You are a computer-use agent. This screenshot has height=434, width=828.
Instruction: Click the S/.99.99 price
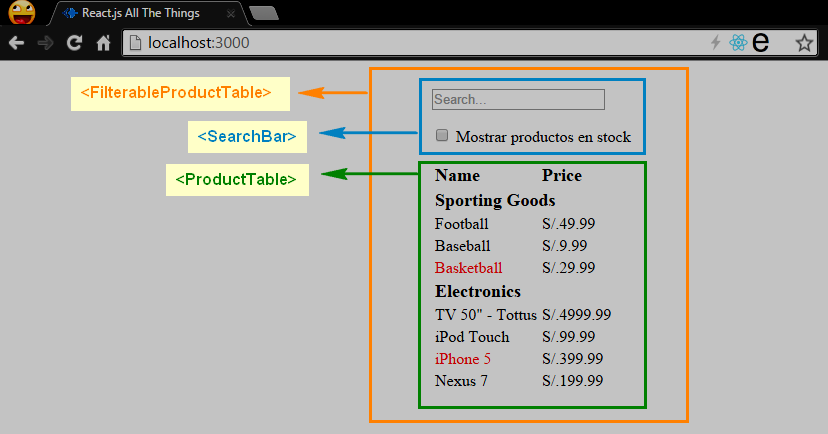tap(568, 337)
